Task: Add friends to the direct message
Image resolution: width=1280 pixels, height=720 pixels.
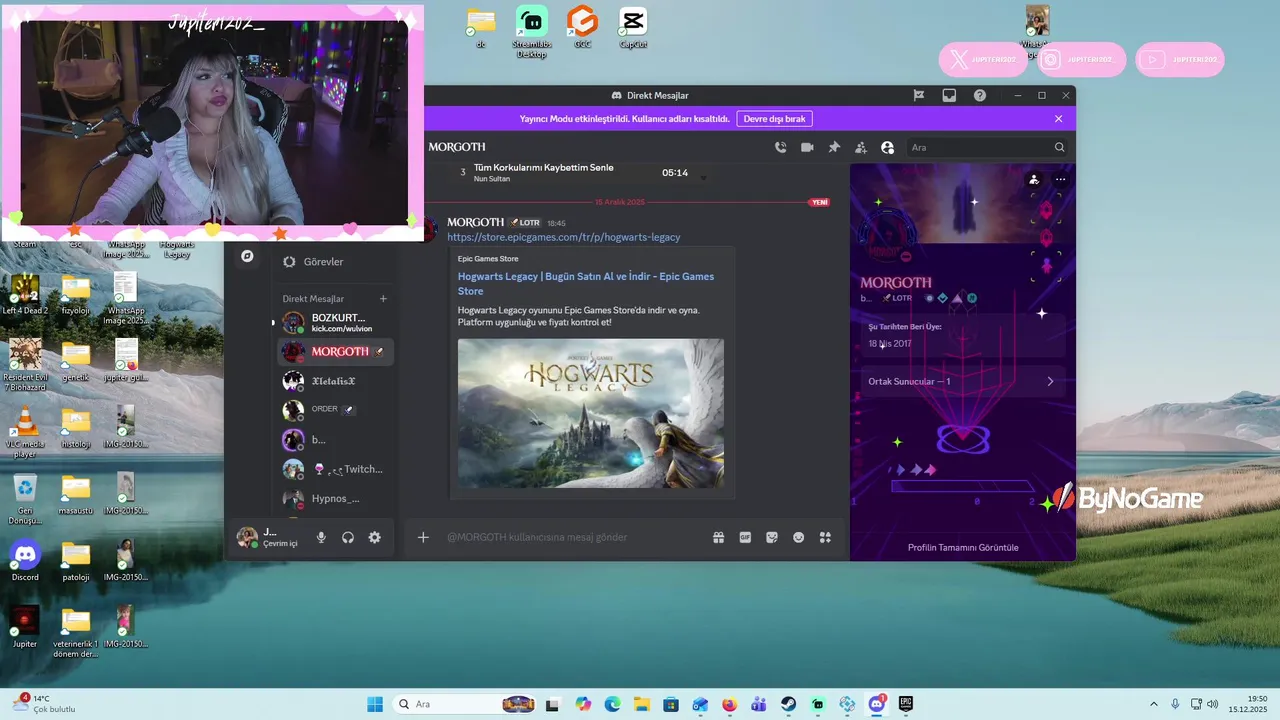Action: 860,147
